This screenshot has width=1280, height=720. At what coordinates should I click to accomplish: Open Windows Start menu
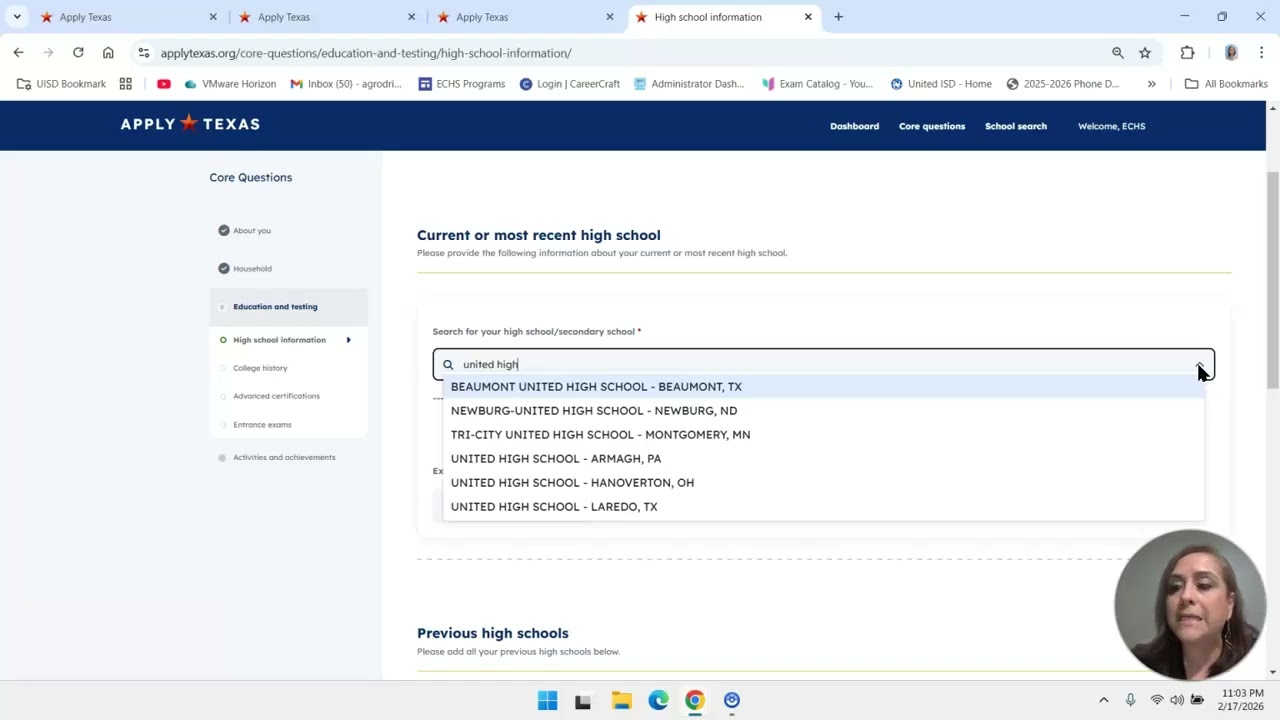click(x=547, y=700)
